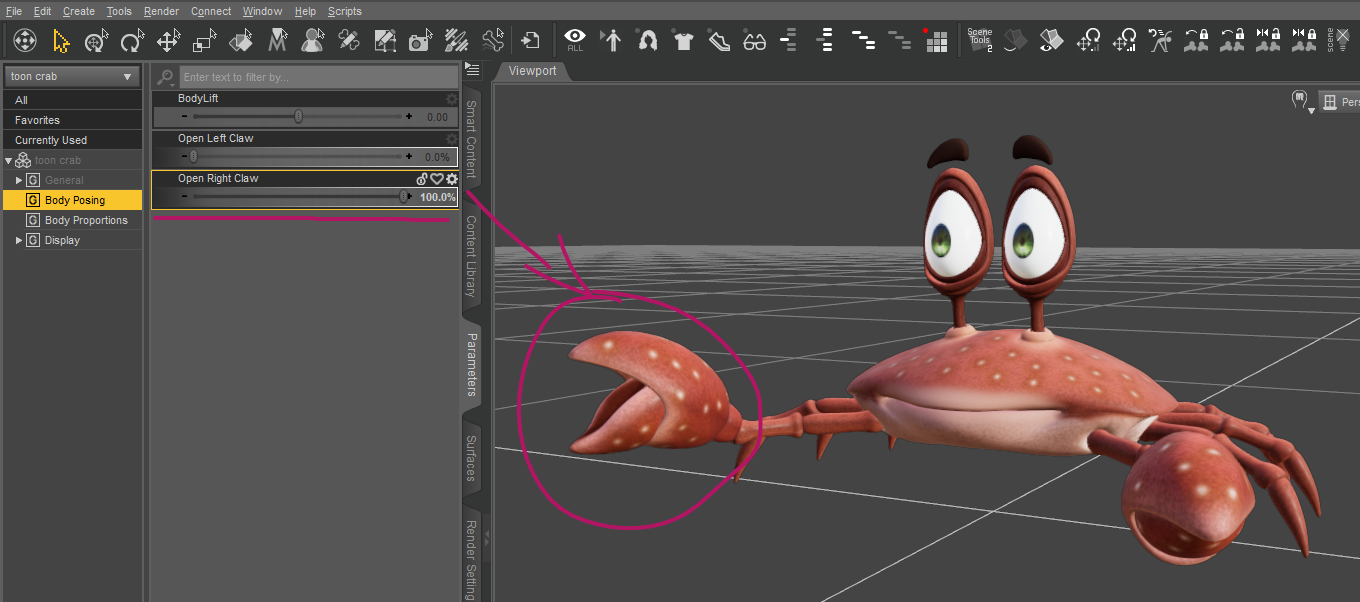
Task: Open the Scene Tools toolbar icon
Action: tap(978, 40)
